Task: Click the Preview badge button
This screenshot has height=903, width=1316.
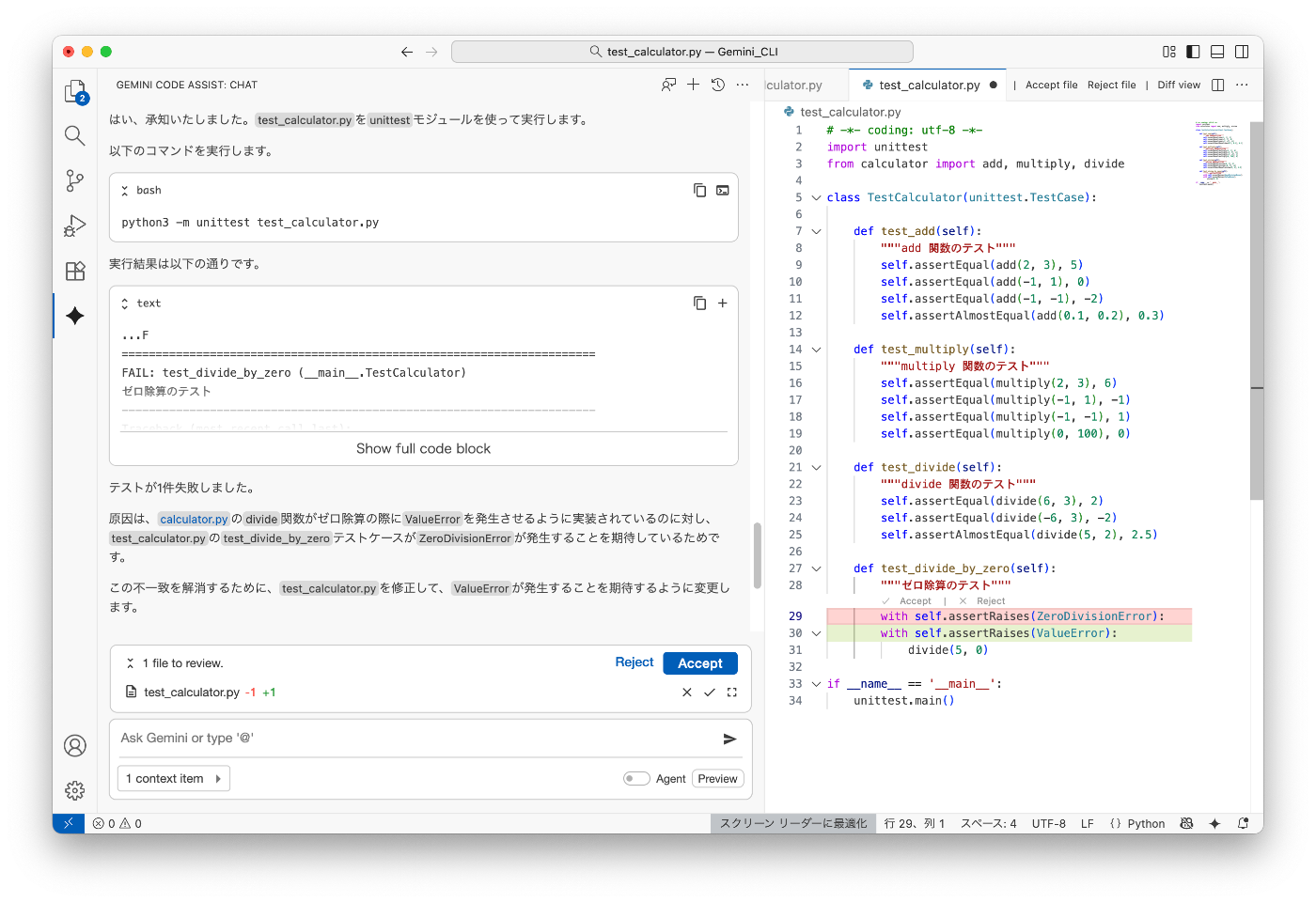Action: pos(718,778)
